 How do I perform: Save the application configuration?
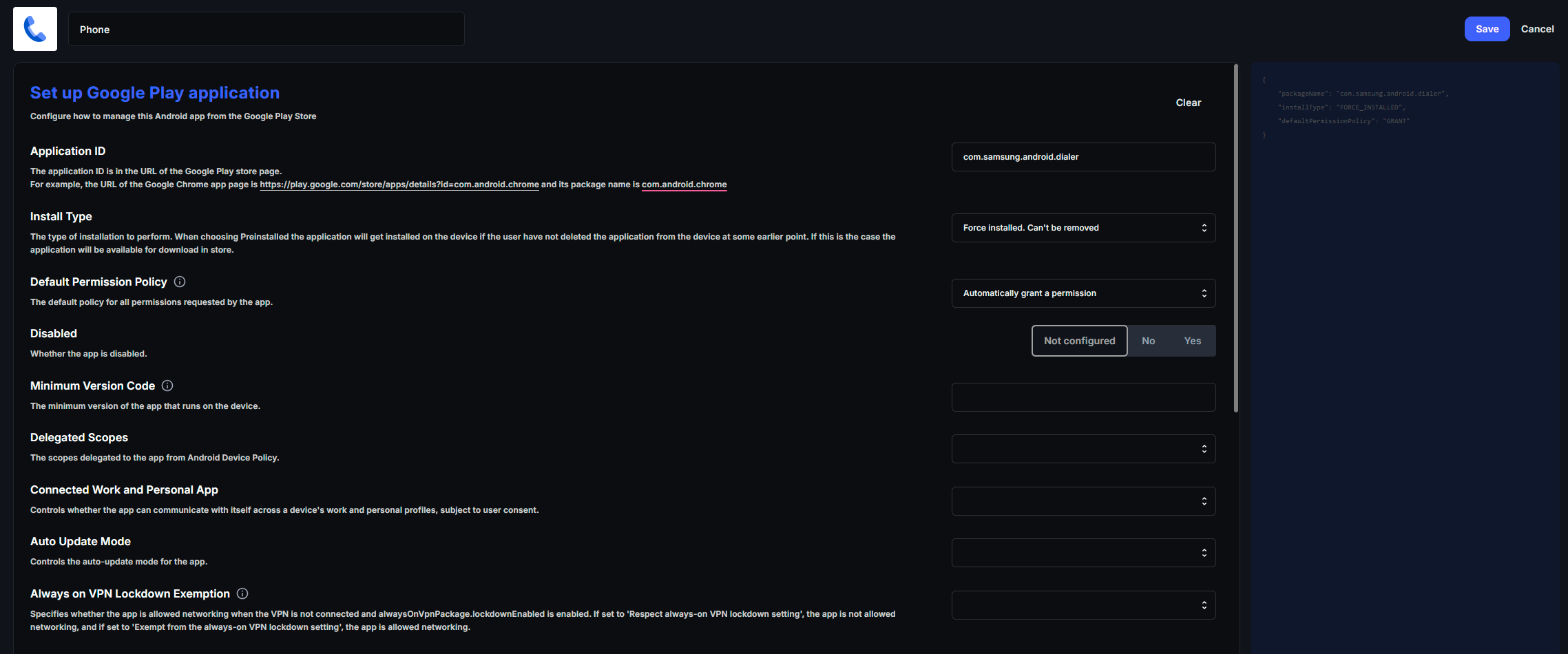click(x=1487, y=29)
